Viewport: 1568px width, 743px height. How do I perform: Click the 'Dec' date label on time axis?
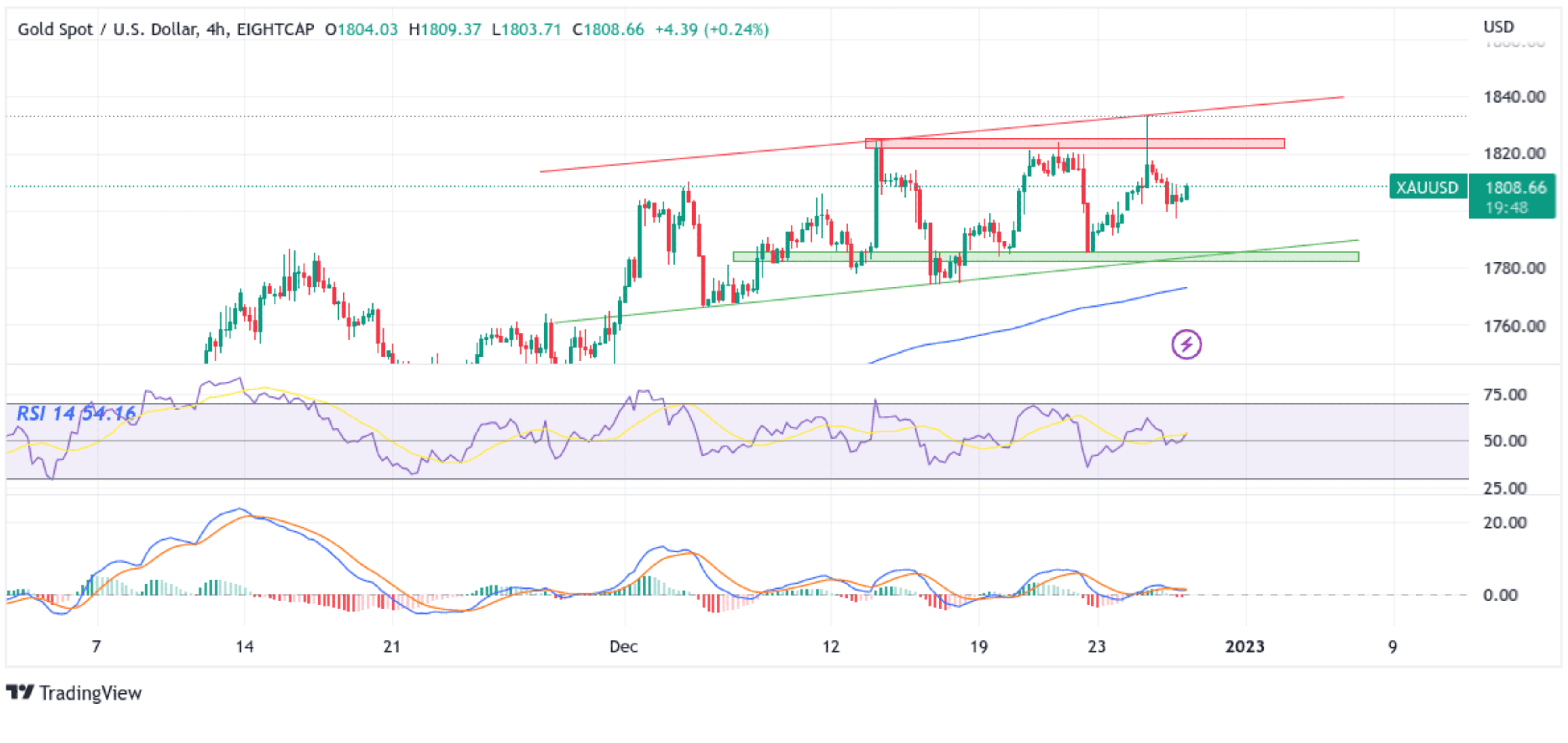[x=624, y=646]
